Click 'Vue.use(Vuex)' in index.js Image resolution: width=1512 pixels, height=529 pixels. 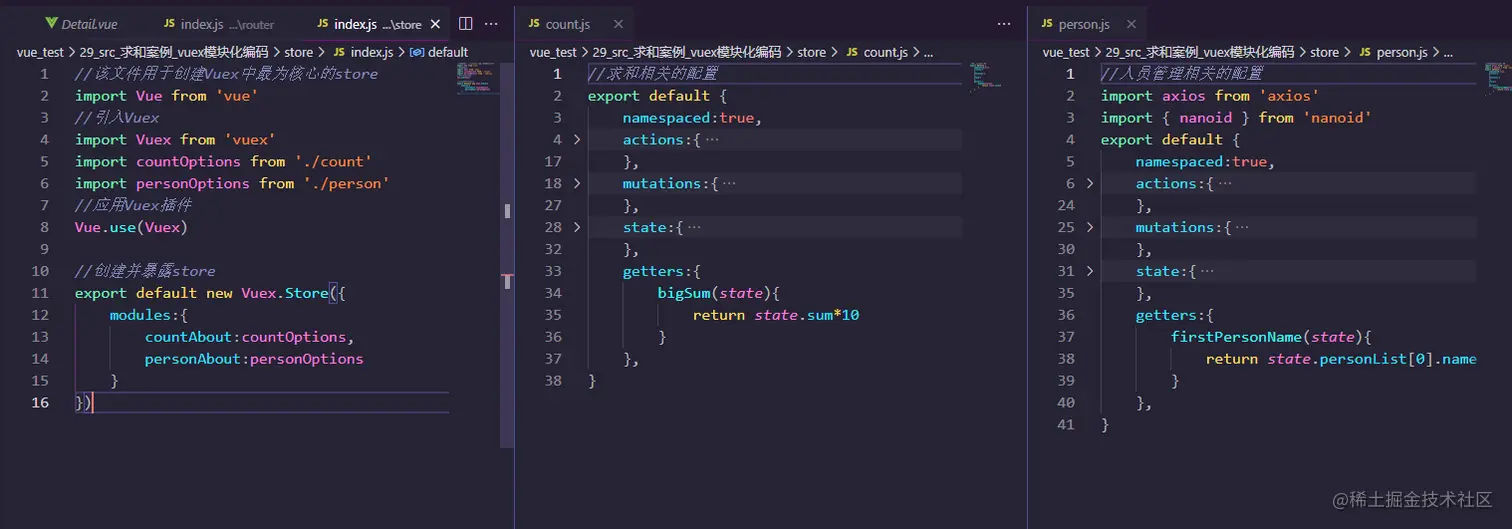coord(131,227)
